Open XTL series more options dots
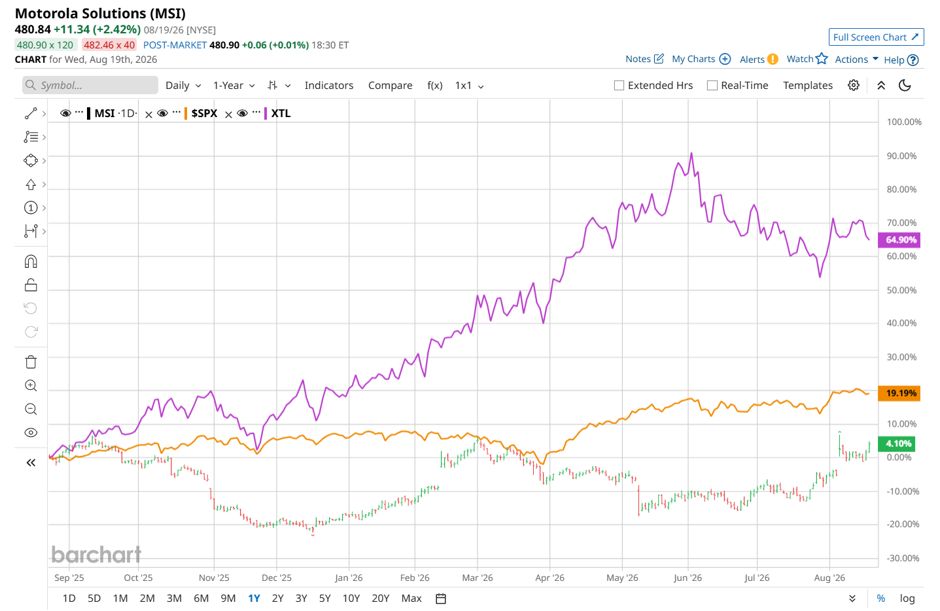The width and height of the screenshot is (940, 611). 256,113
